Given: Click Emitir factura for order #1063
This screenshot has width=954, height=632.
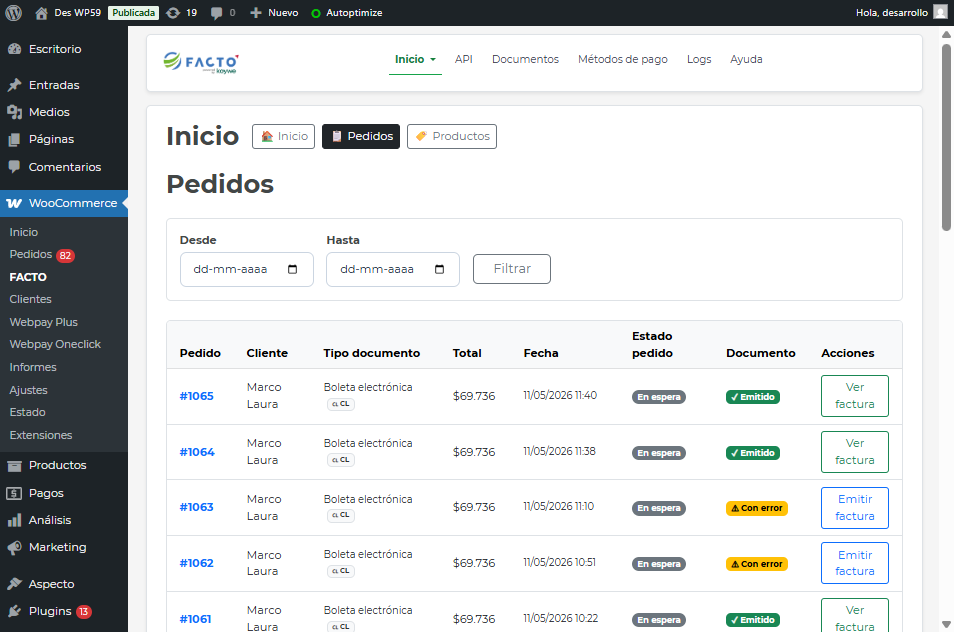Looking at the screenshot, I should click(x=854, y=508).
